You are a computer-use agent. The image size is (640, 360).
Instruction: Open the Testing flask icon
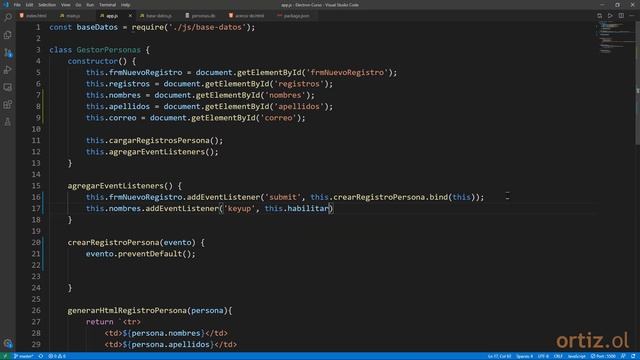pos(7,122)
